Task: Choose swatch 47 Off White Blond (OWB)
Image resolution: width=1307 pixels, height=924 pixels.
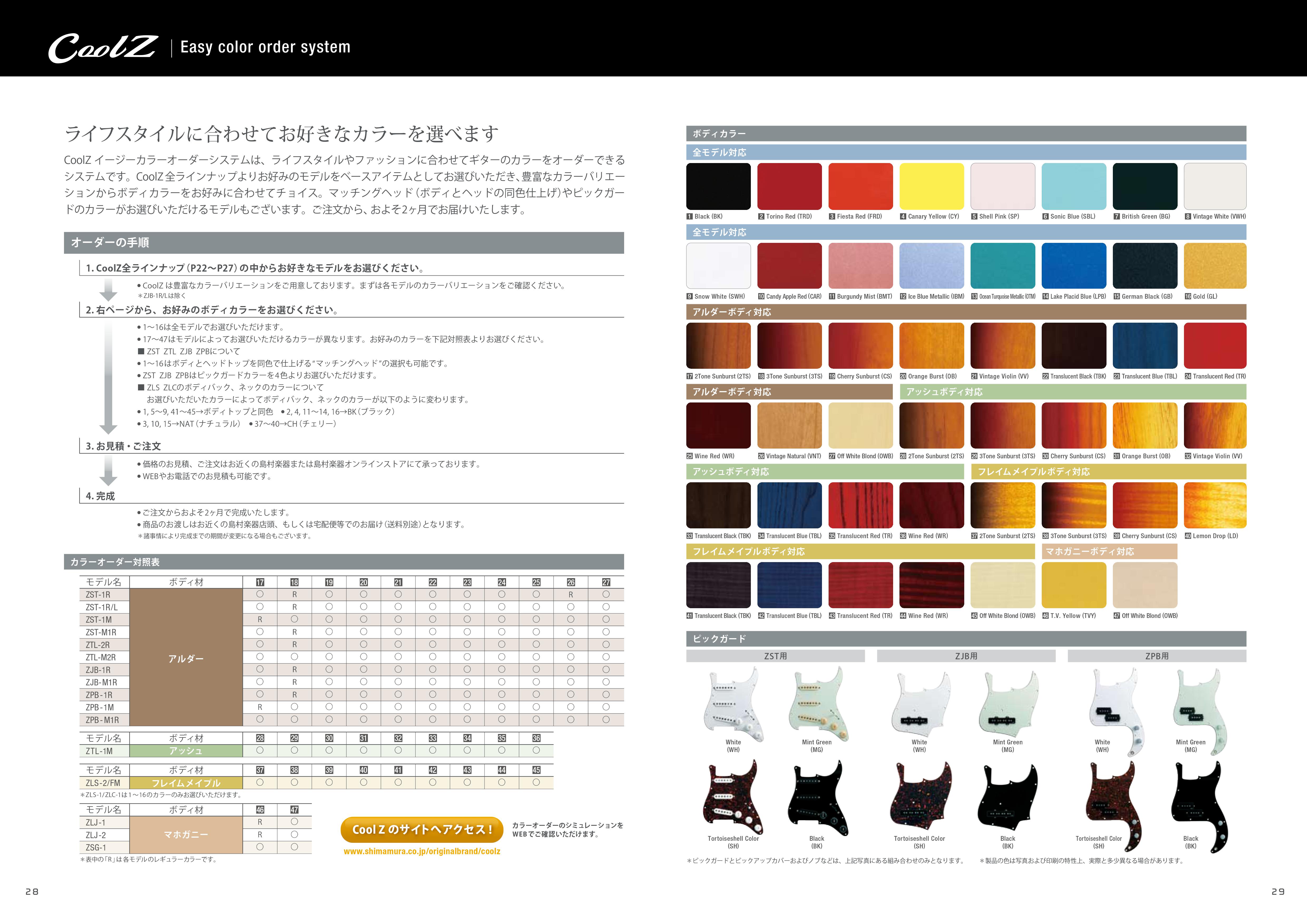Action: tap(1145, 585)
